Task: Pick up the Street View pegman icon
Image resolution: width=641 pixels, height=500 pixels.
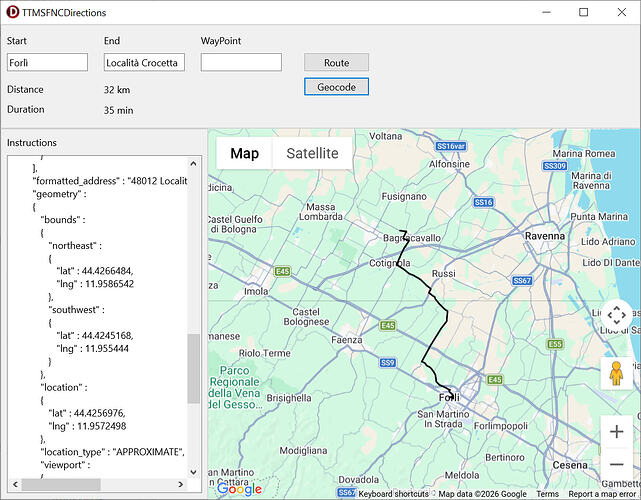Action: coord(616,373)
